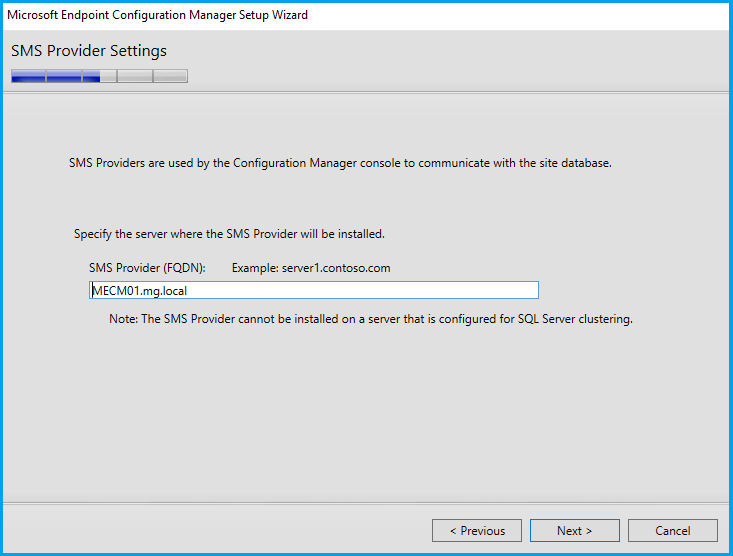Viewport: 733px width, 556px height.
Task: Click the MECM01.mg.local text in the field
Action: tap(140, 291)
